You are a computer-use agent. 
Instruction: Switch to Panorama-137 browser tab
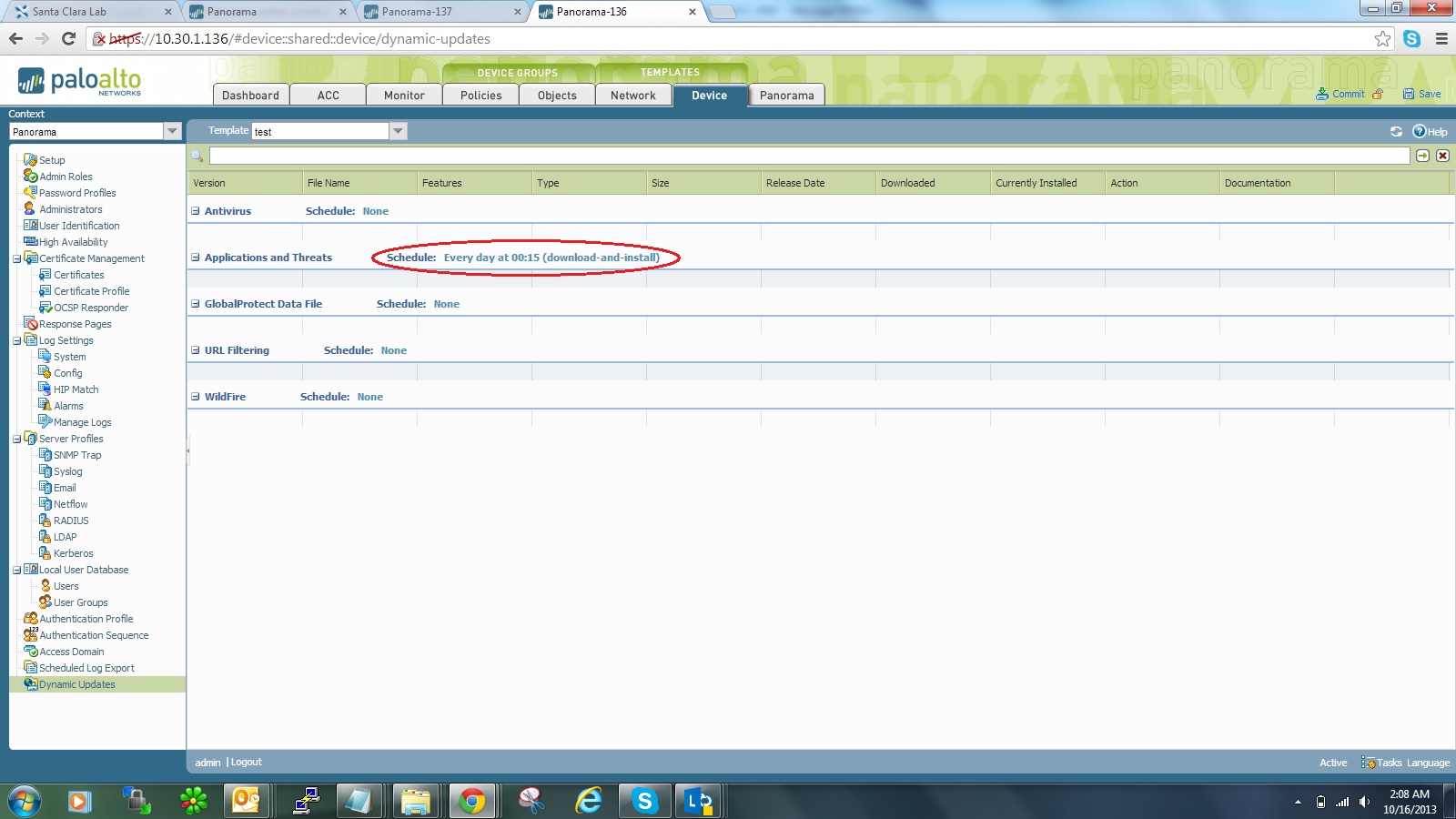[441, 12]
